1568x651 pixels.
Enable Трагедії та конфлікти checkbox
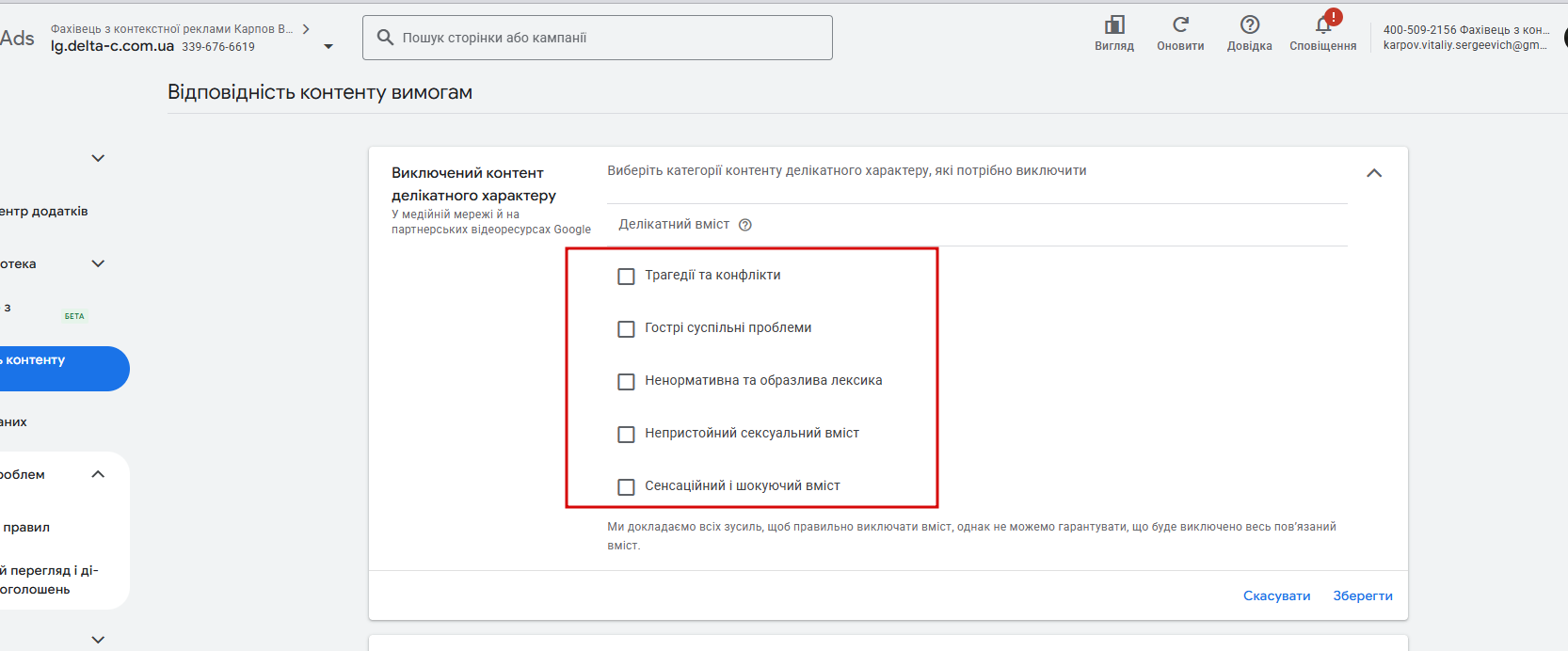tap(626, 277)
